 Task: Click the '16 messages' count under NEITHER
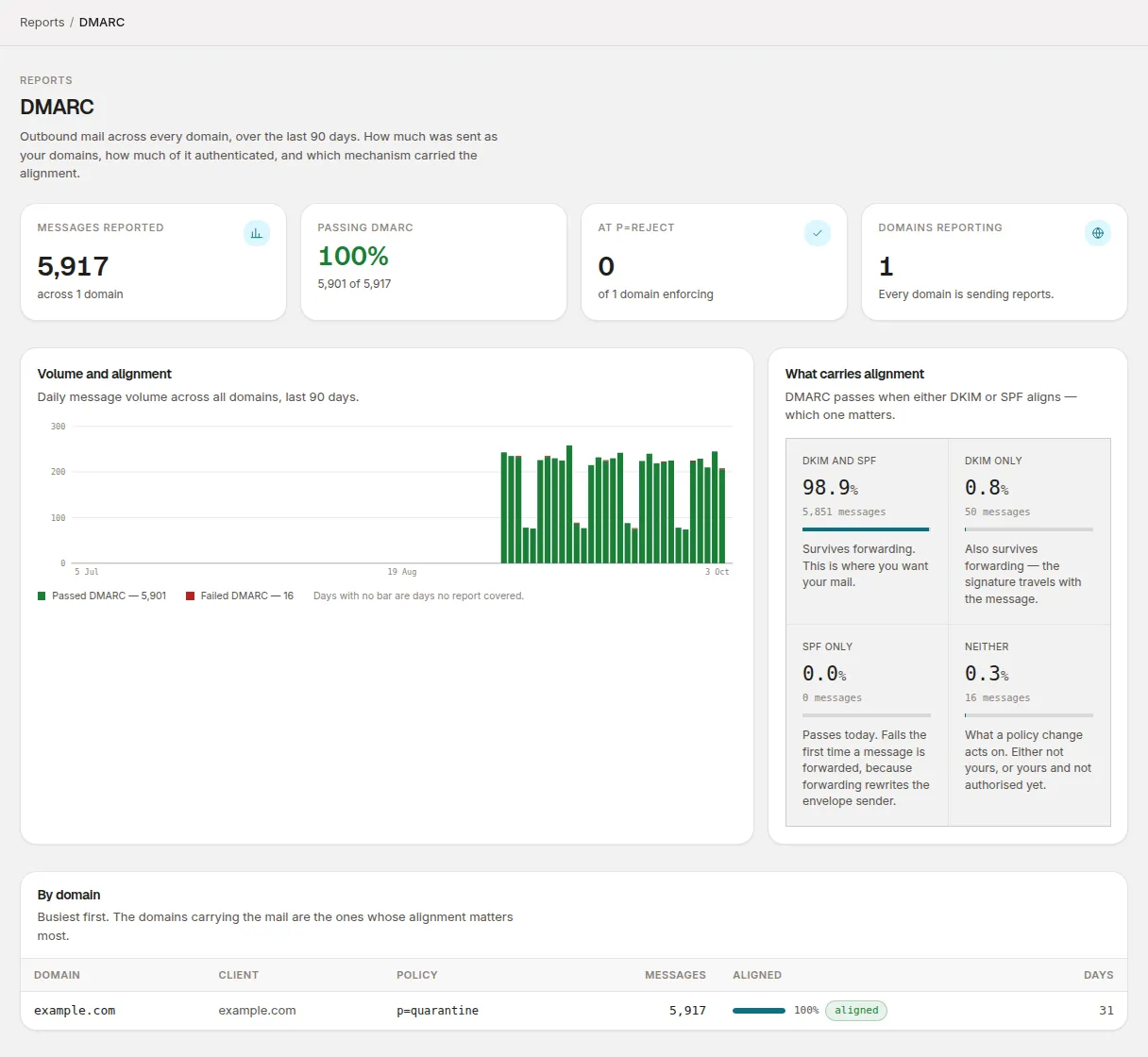pyautogui.click(x=997, y=698)
